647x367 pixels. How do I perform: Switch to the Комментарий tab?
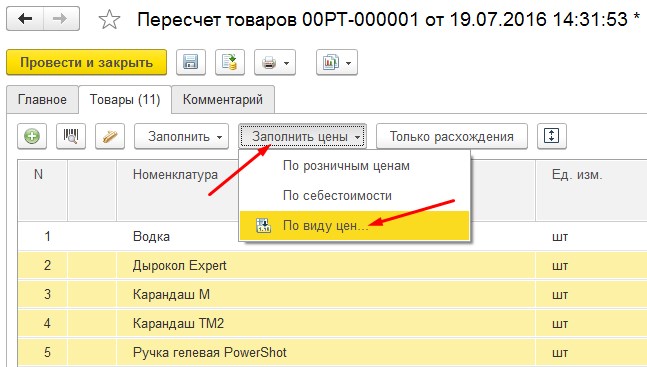[x=223, y=99]
